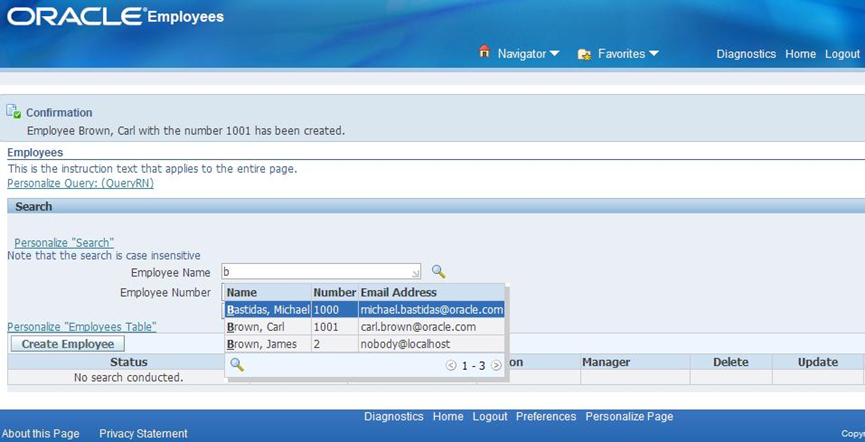Click employee number 1001 cell

click(335, 327)
